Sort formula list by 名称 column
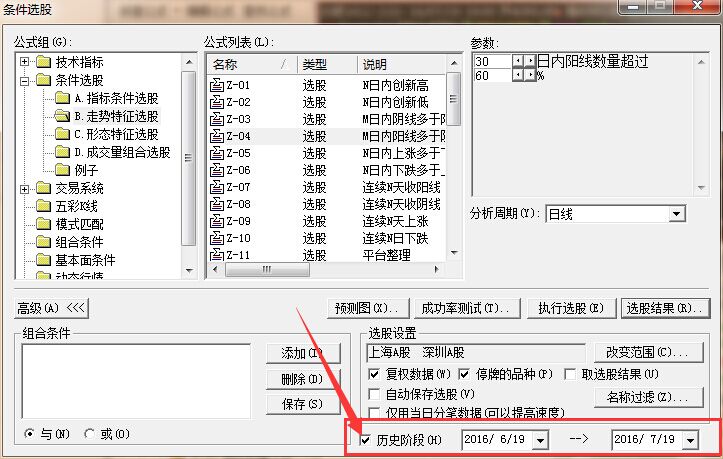Image resolution: width=723 pixels, height=459 pixels. click(252, 65)
